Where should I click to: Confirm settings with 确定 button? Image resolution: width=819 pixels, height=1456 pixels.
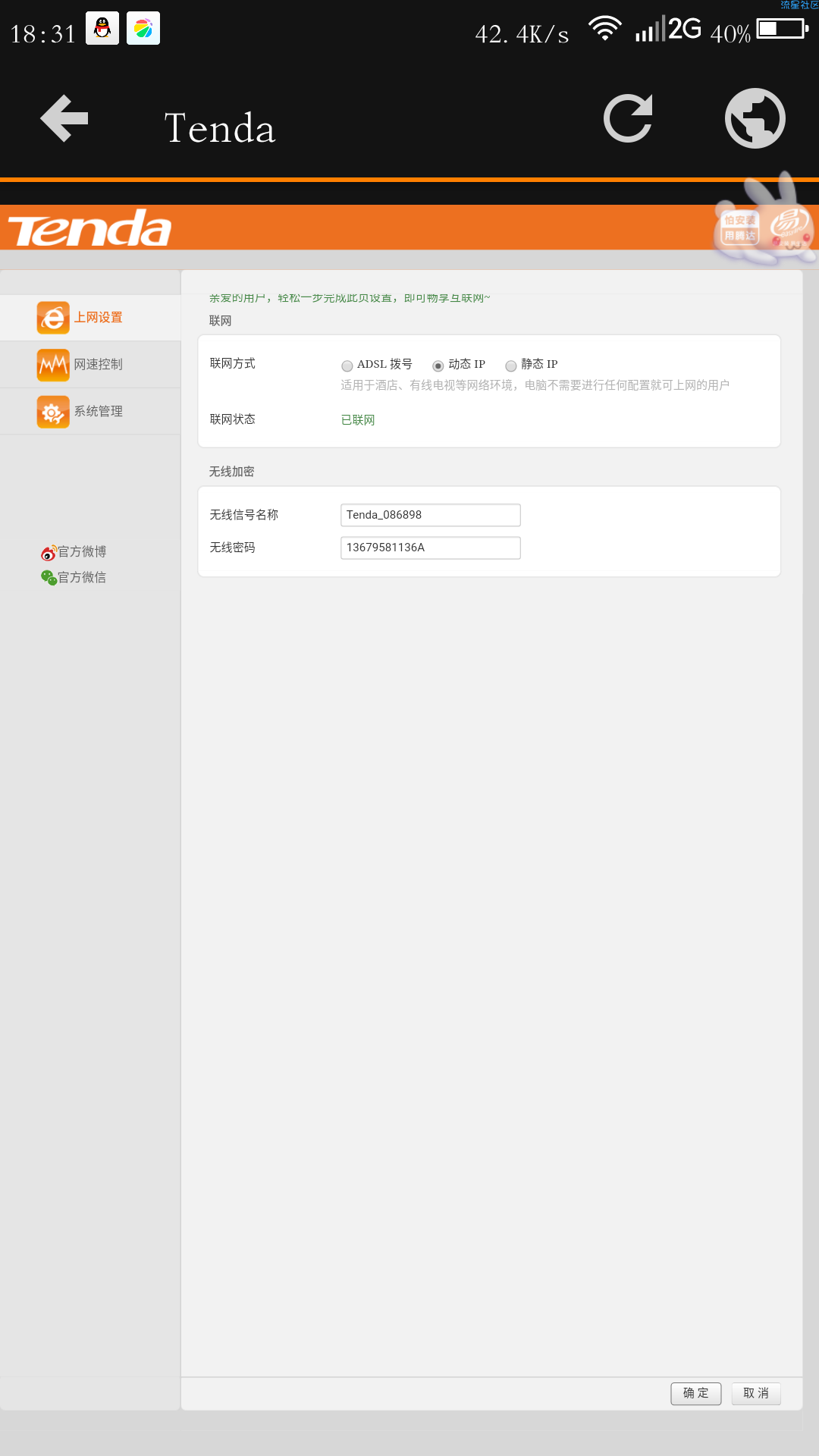tap(695, 1393)
